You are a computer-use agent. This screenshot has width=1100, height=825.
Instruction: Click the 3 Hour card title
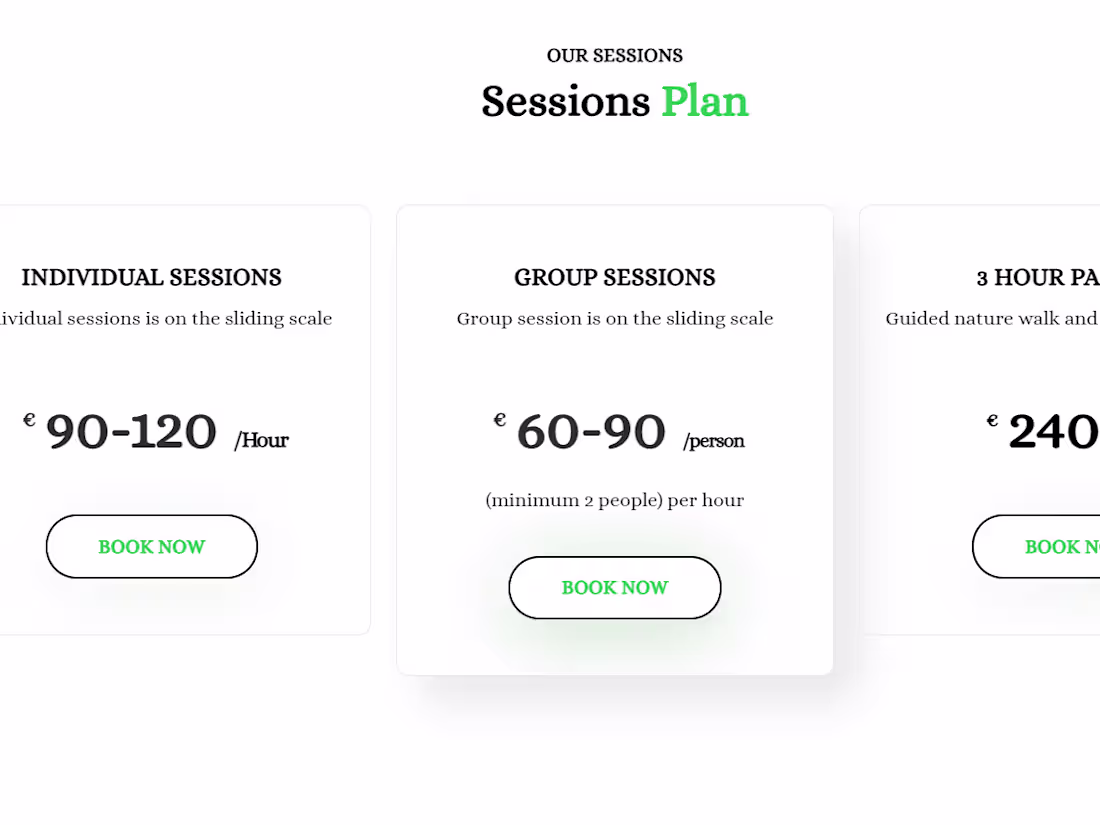click(x=1038, y=277)
